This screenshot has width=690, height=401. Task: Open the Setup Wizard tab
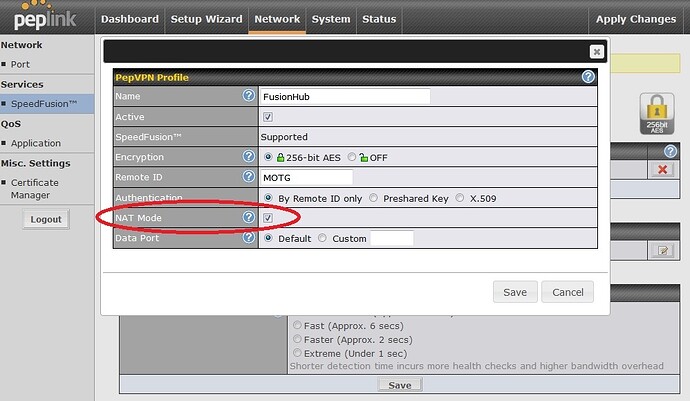click(x=206, y=19)
